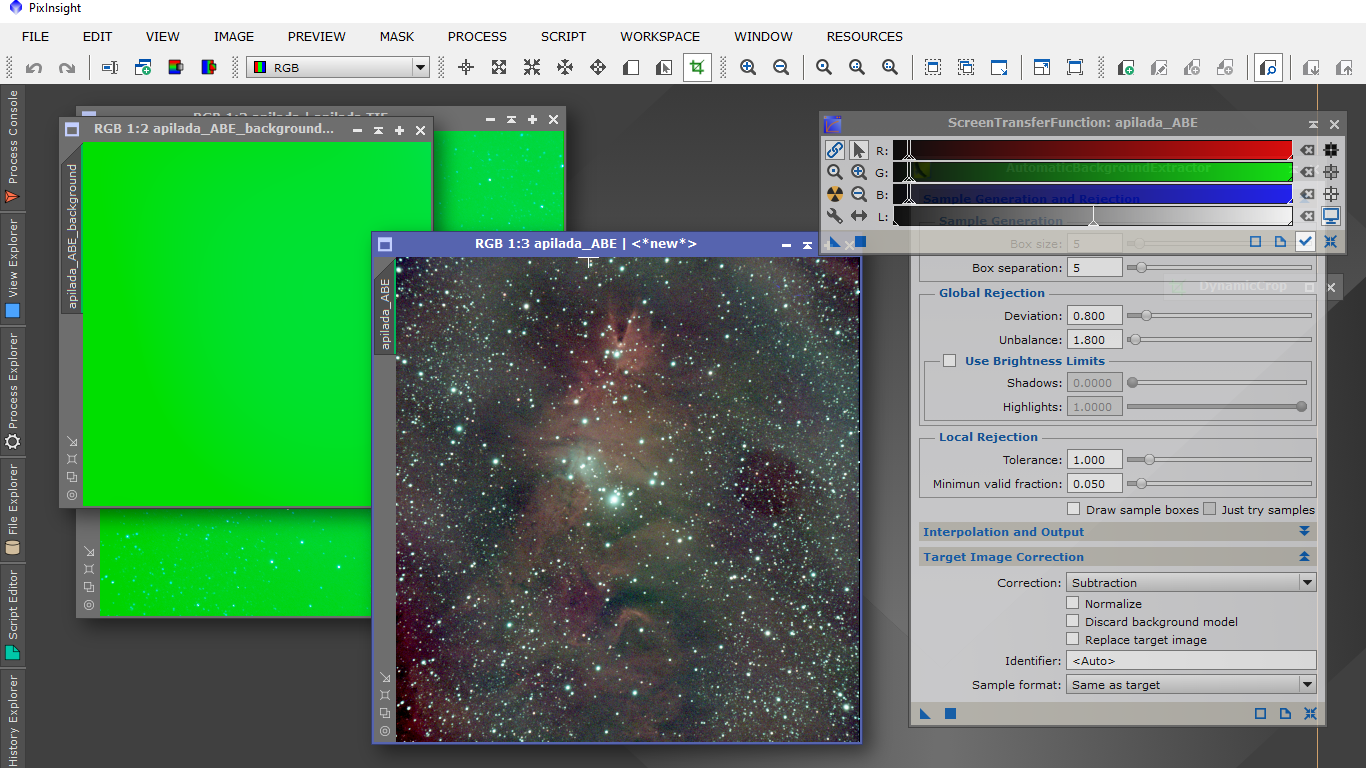Open the IMAGE menu
This screenshot has width=1366, height=768.
click(x=234, y=36)
